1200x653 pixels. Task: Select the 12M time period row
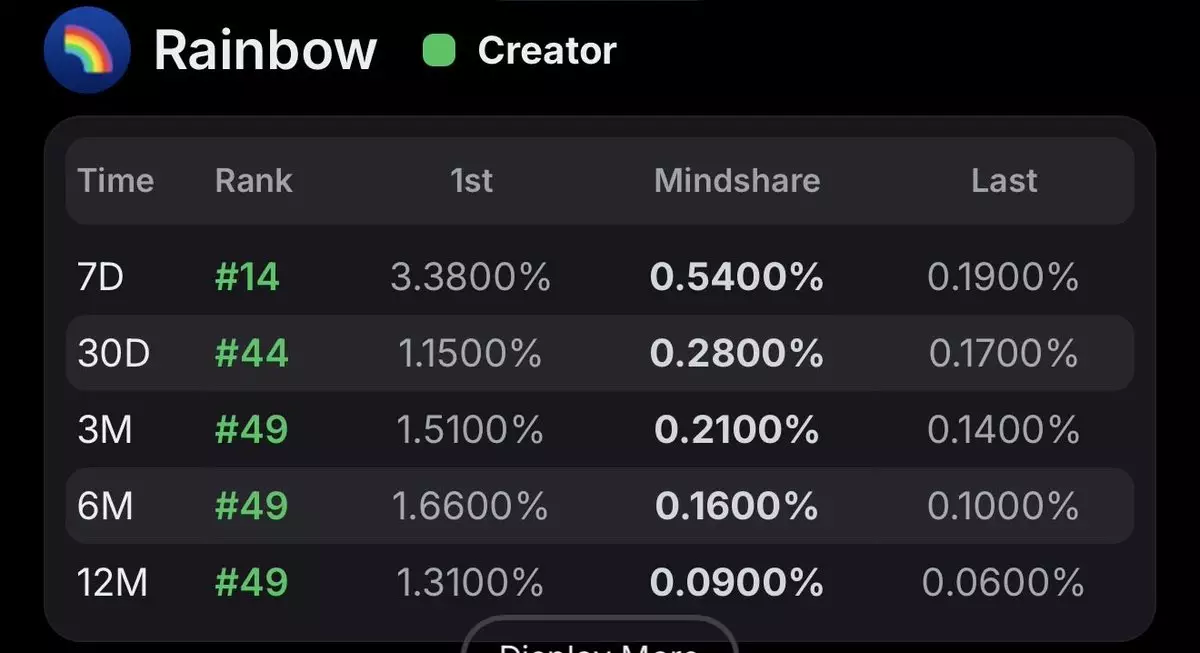point(112,582)
